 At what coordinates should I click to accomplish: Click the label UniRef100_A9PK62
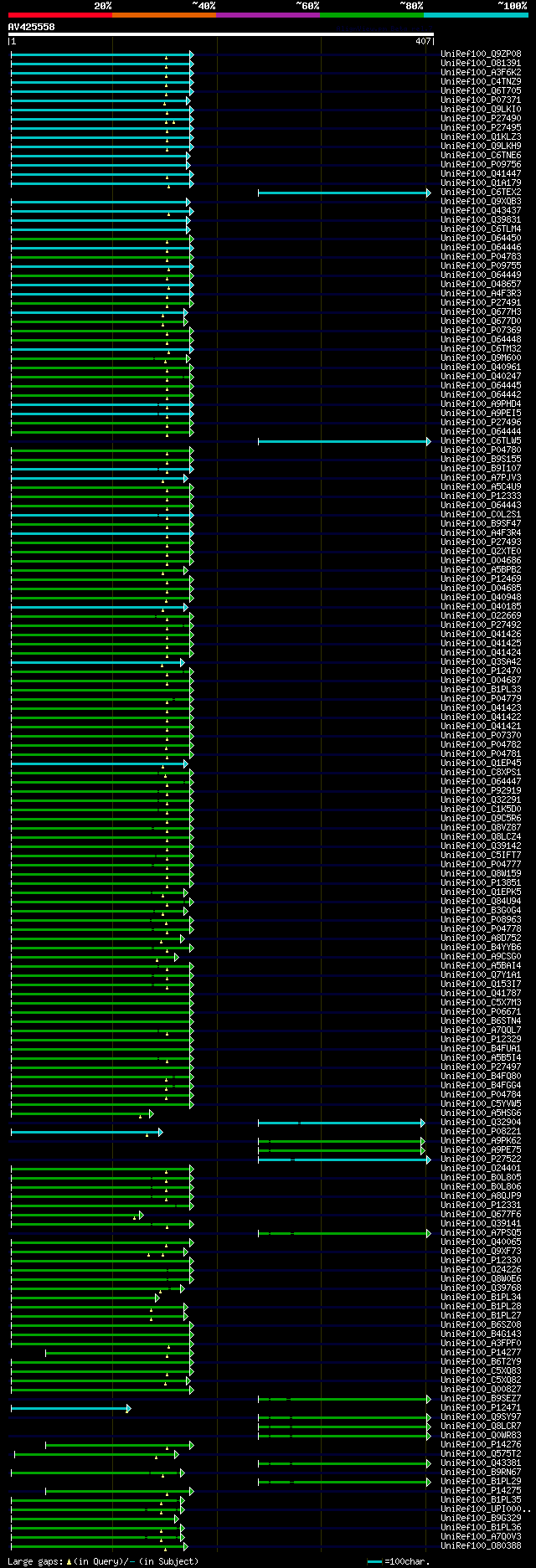point(481,1141)
